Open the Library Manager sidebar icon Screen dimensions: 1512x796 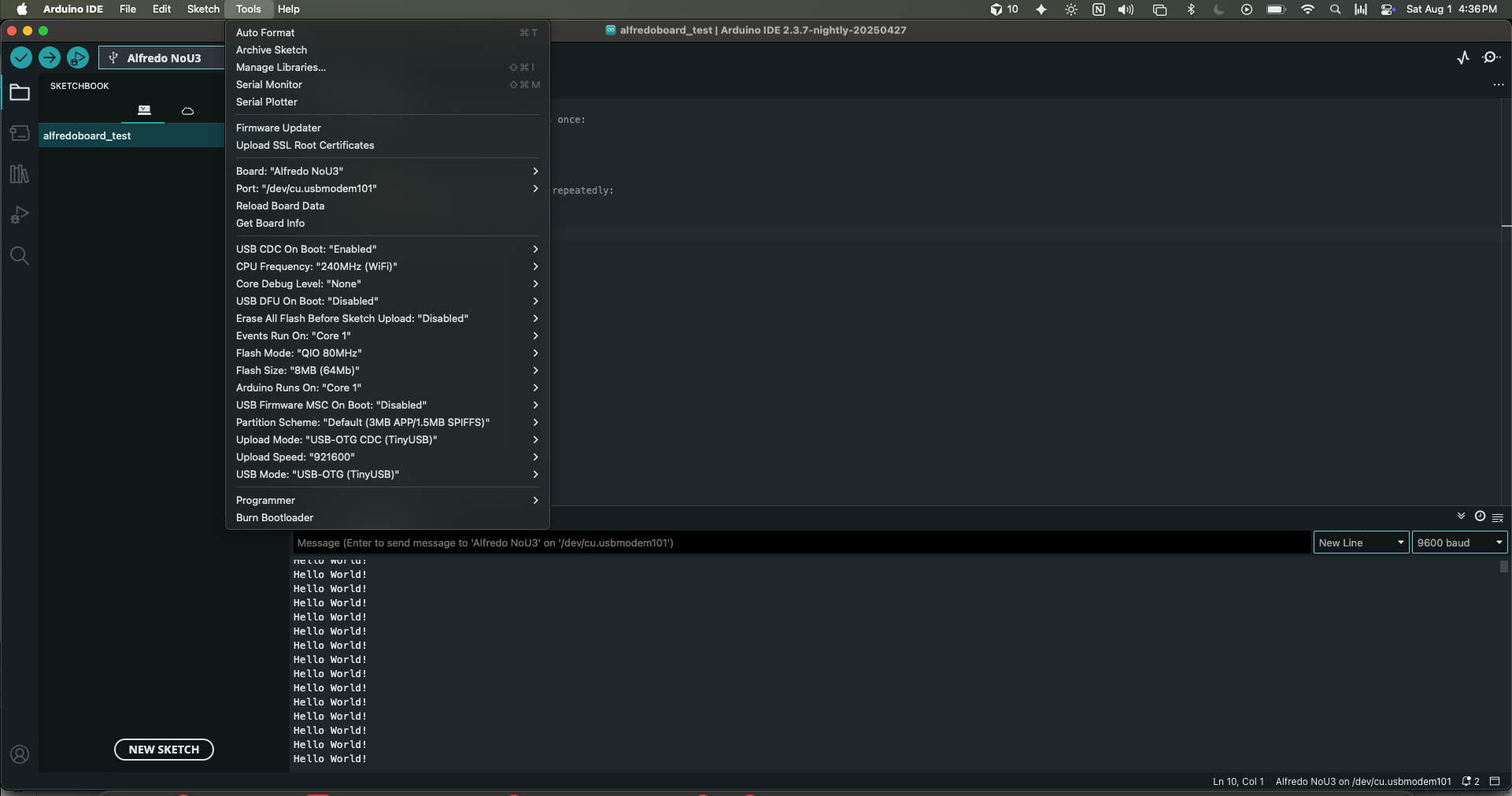click(x=20, y=174)
